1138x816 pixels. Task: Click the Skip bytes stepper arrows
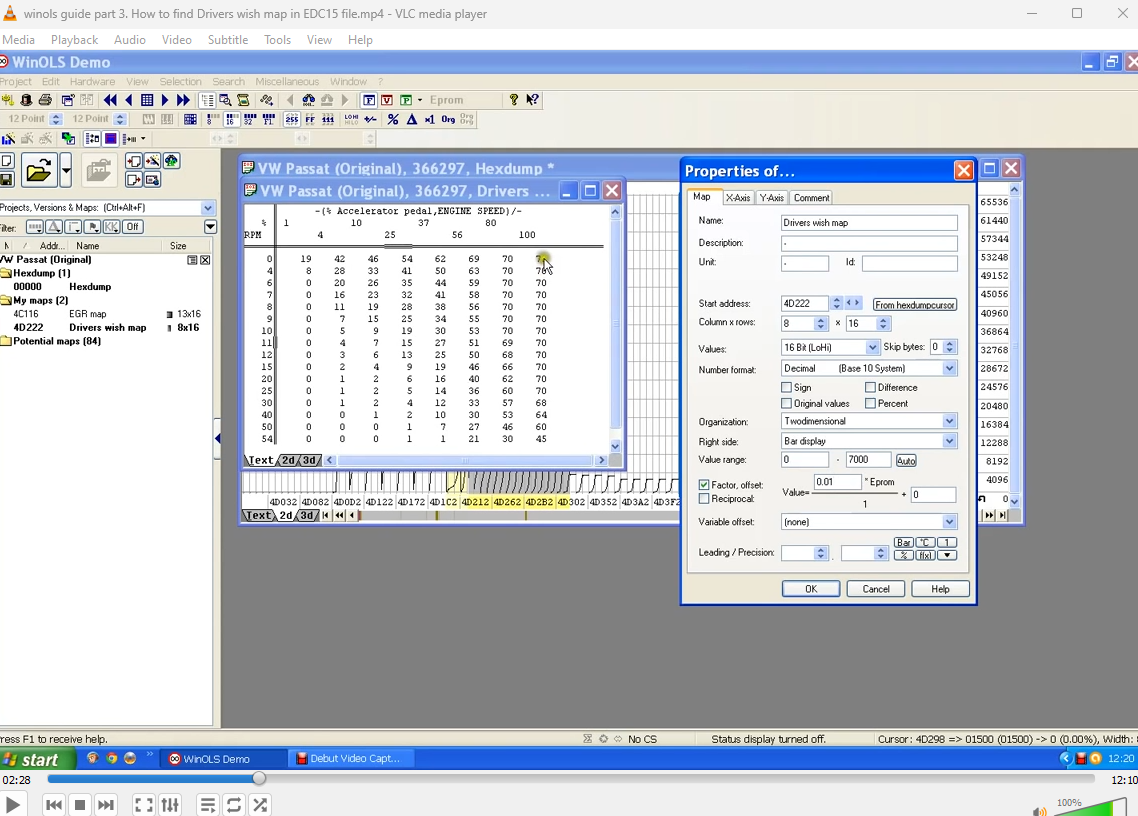950,348
